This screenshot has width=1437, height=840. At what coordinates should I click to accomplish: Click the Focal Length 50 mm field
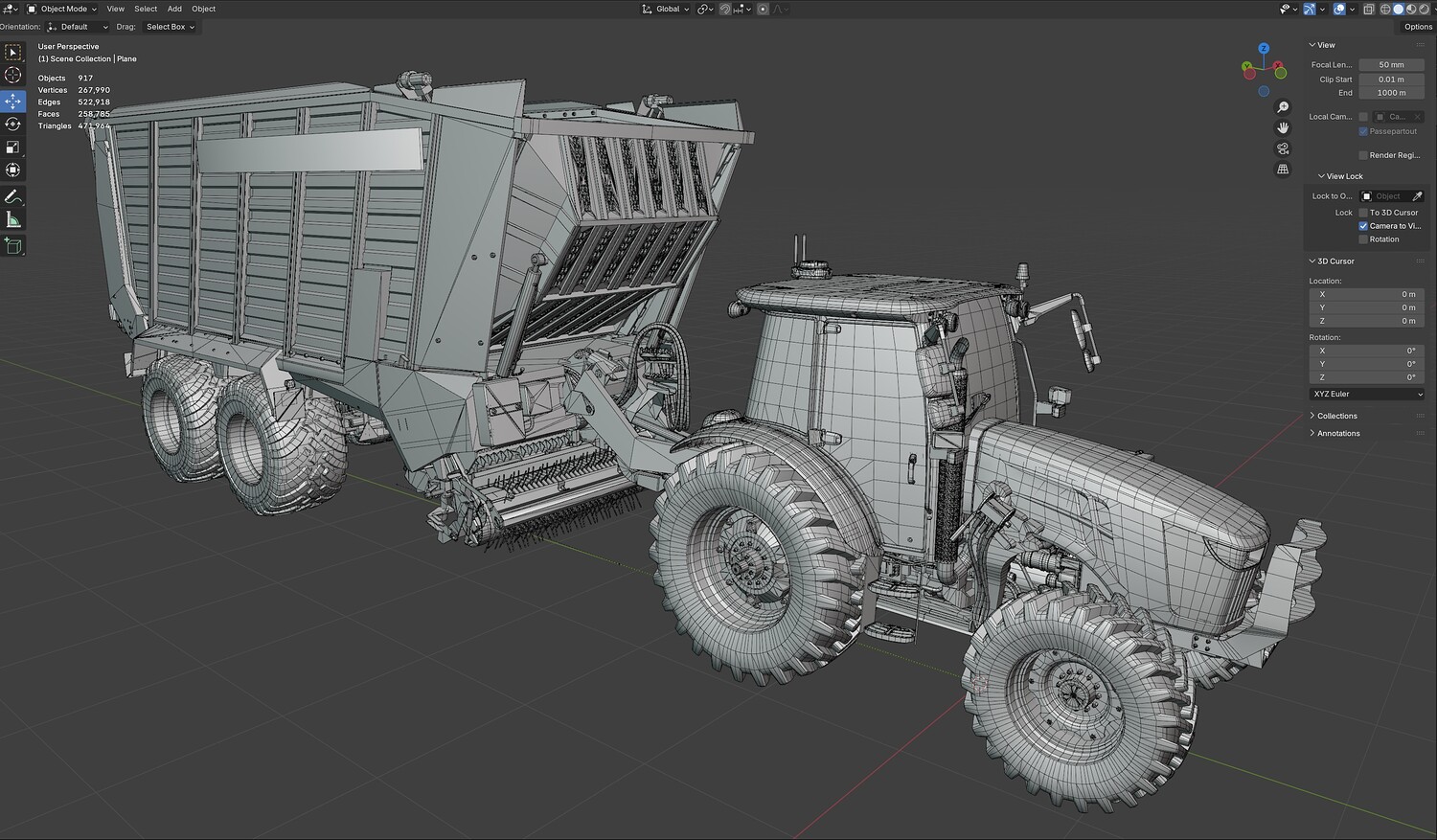pos(1391,65)
